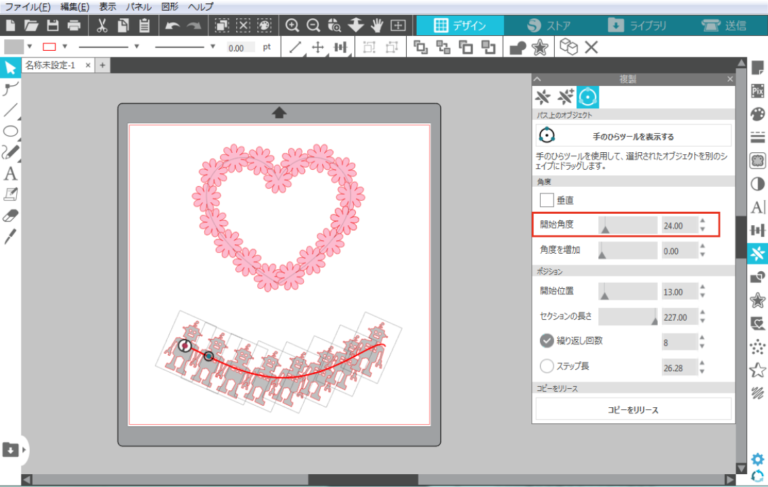Add new document tab with plus
The image size is (768, 487).
click(102, 65)
